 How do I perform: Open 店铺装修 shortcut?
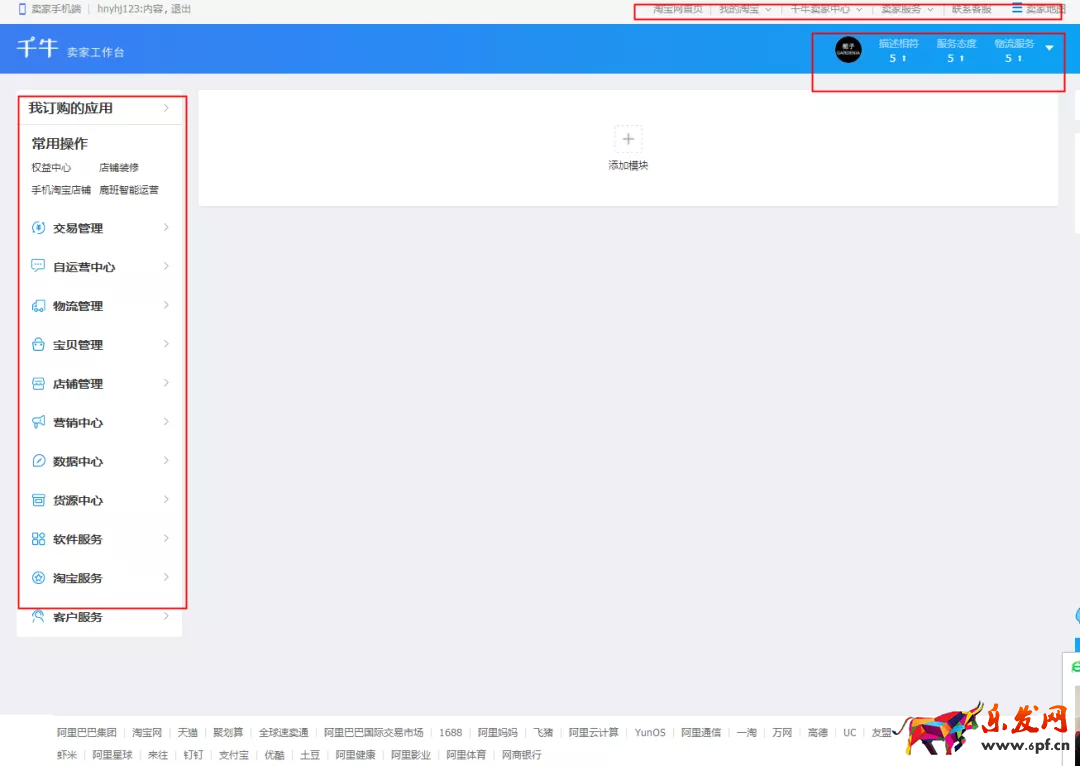(x=118, y=167)
